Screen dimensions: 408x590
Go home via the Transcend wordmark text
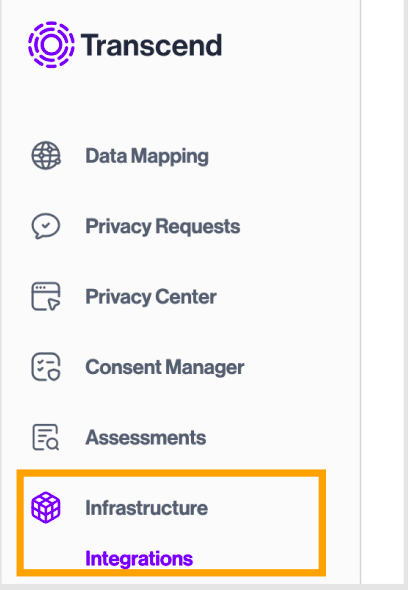[151, 45]
